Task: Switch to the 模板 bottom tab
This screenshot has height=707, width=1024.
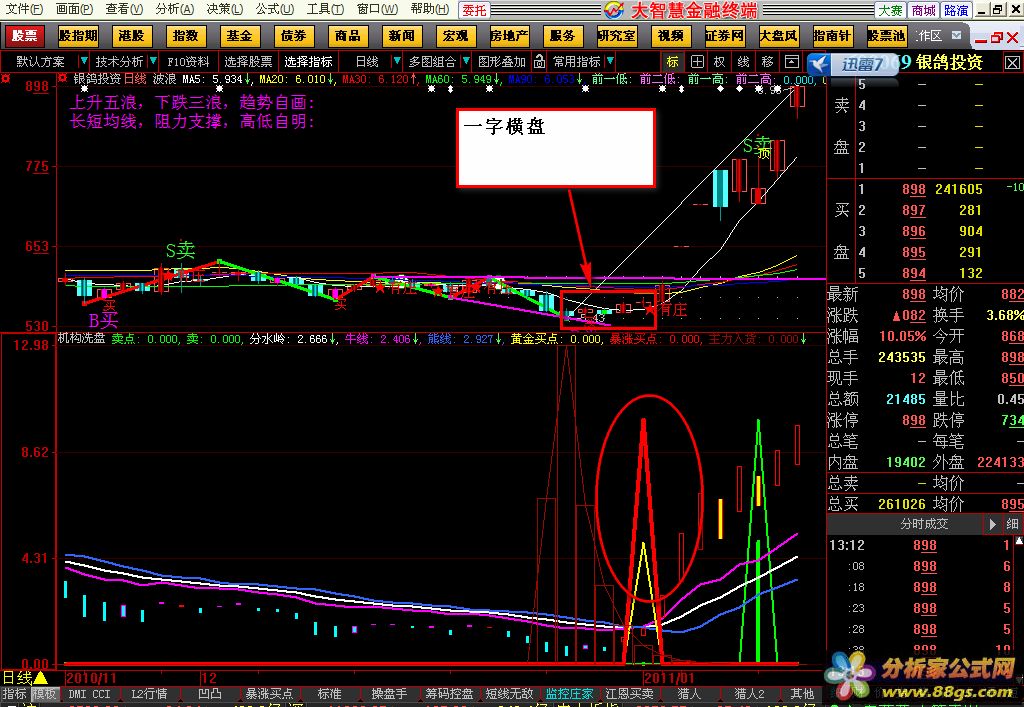Action: pyautogui.click(x=45, y=693)
